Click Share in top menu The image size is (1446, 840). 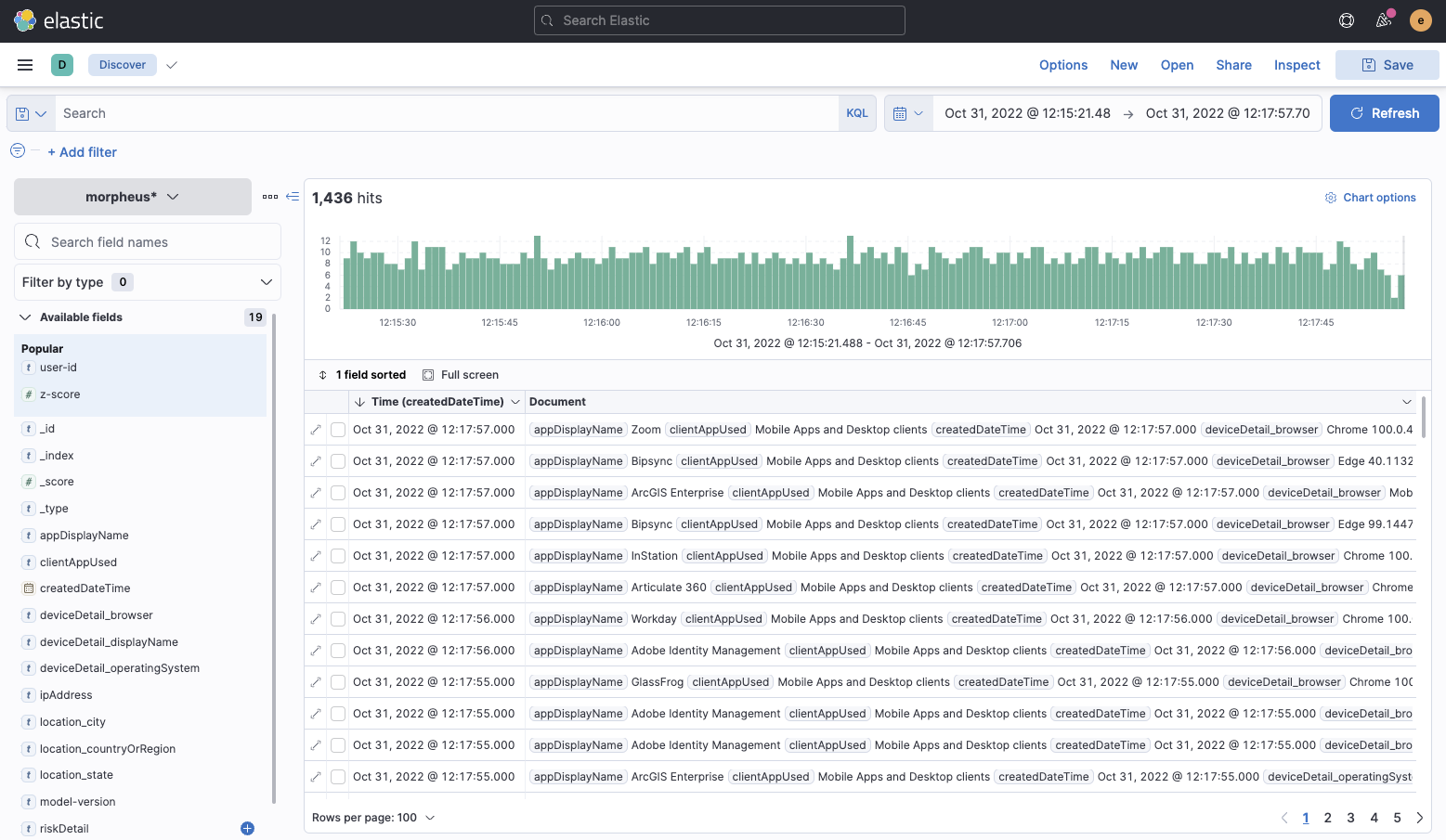click(x=1233, y=65)
